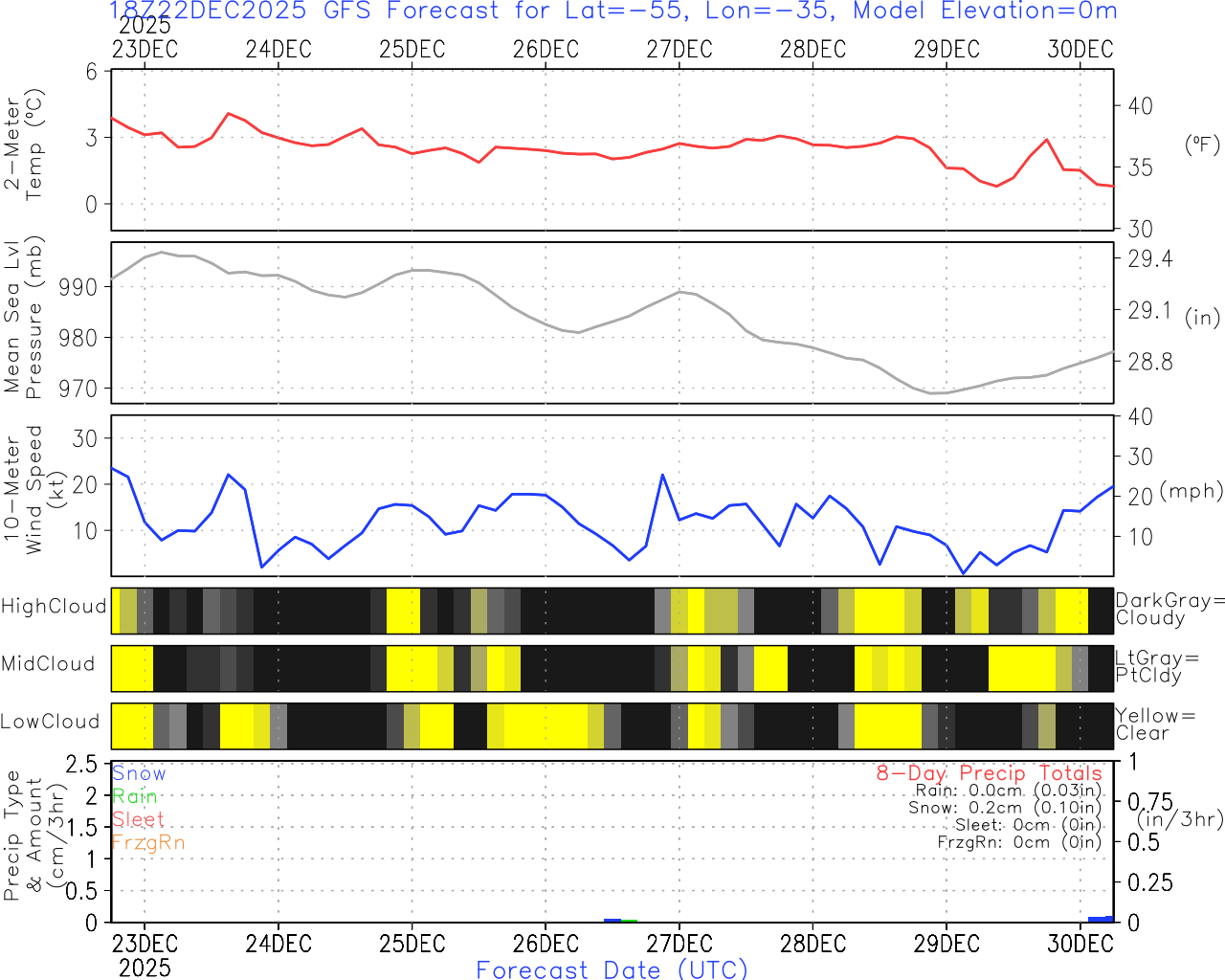Click the 29.4 tick on the inches pressure axis

[1149, 259]
